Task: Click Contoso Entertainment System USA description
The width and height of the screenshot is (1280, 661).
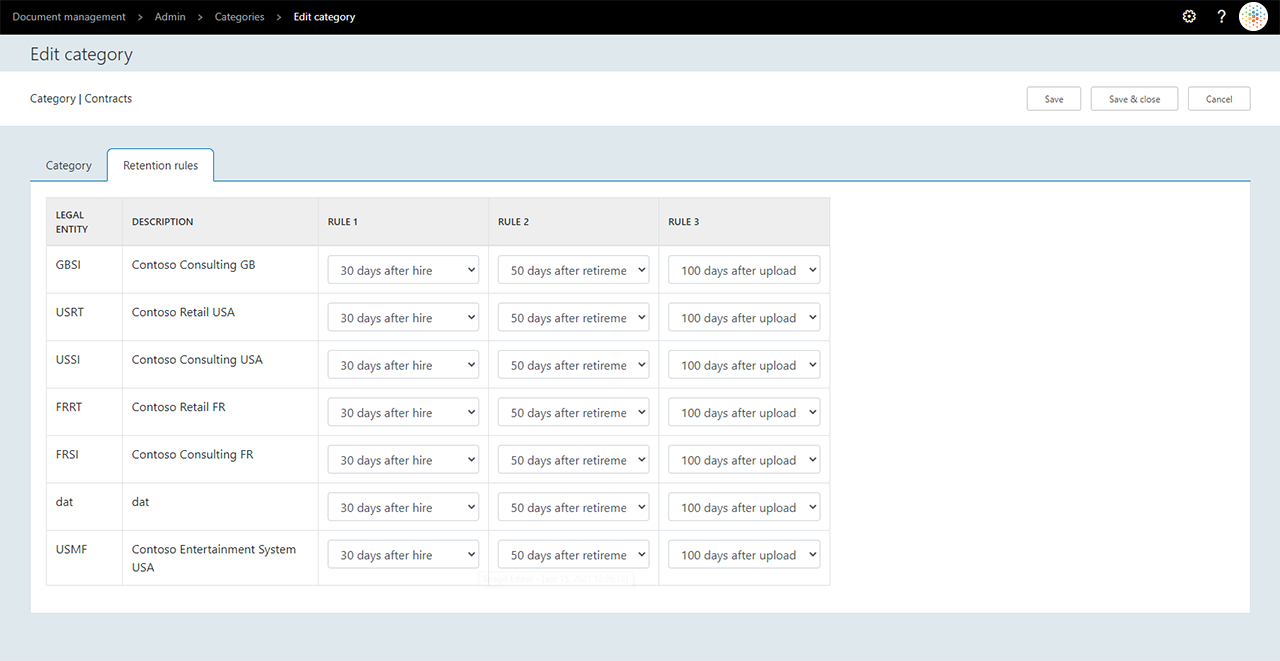Action: [x=214, y=558]
